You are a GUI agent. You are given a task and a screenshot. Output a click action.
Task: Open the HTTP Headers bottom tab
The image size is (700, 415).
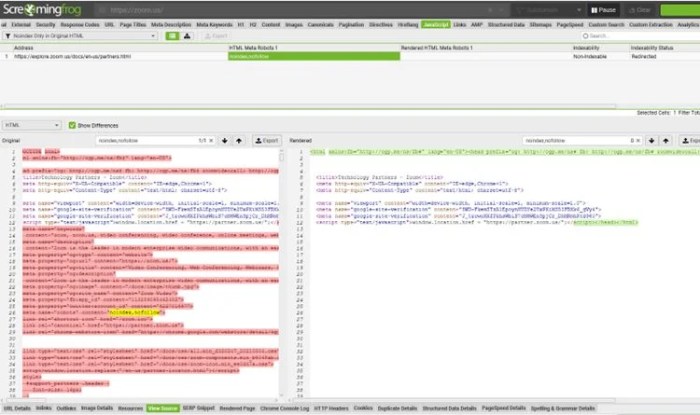(x=331, y=408)
